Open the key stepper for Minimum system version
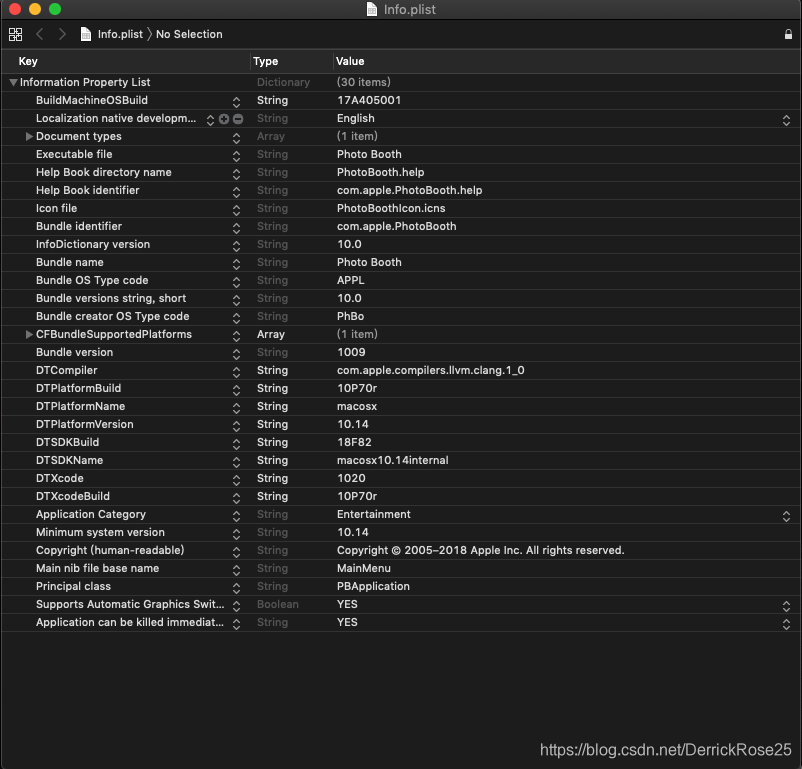 pos(236,534)
